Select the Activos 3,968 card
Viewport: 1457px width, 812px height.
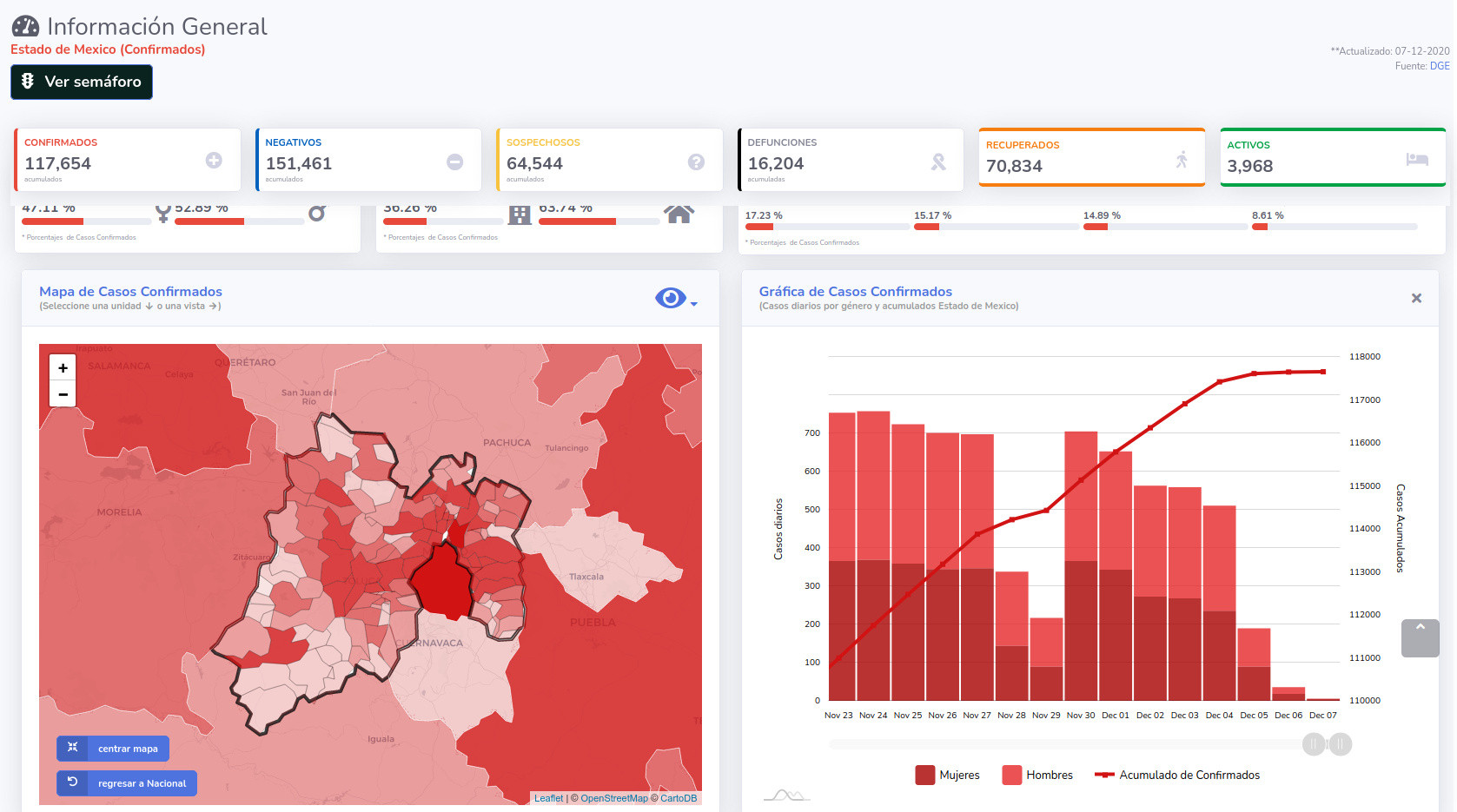[x=1333, y=157]
